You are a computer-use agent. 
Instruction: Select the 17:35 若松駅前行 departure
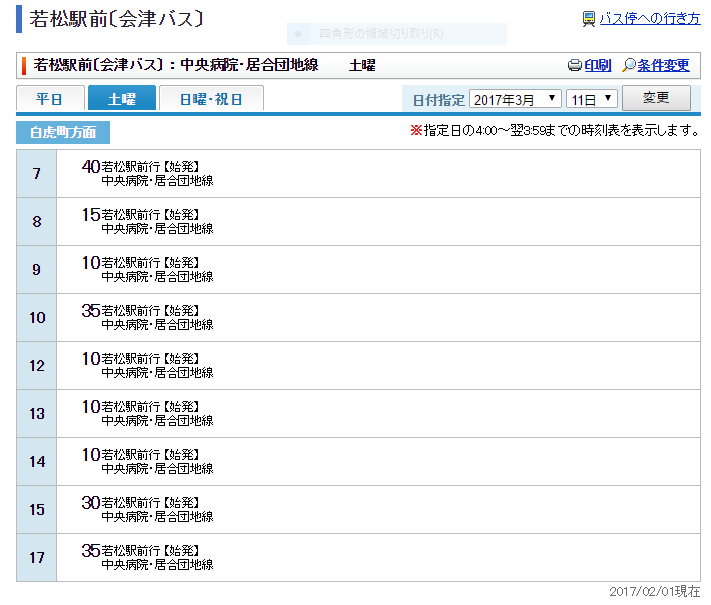click(147, 558)
